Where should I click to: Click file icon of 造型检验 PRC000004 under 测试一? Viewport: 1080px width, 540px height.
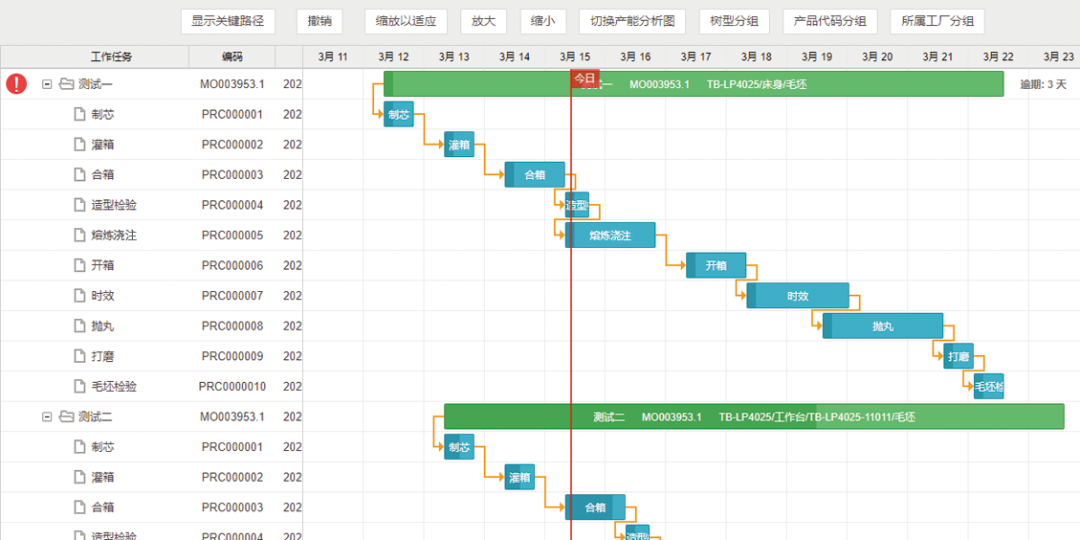(x=79, y=205)
